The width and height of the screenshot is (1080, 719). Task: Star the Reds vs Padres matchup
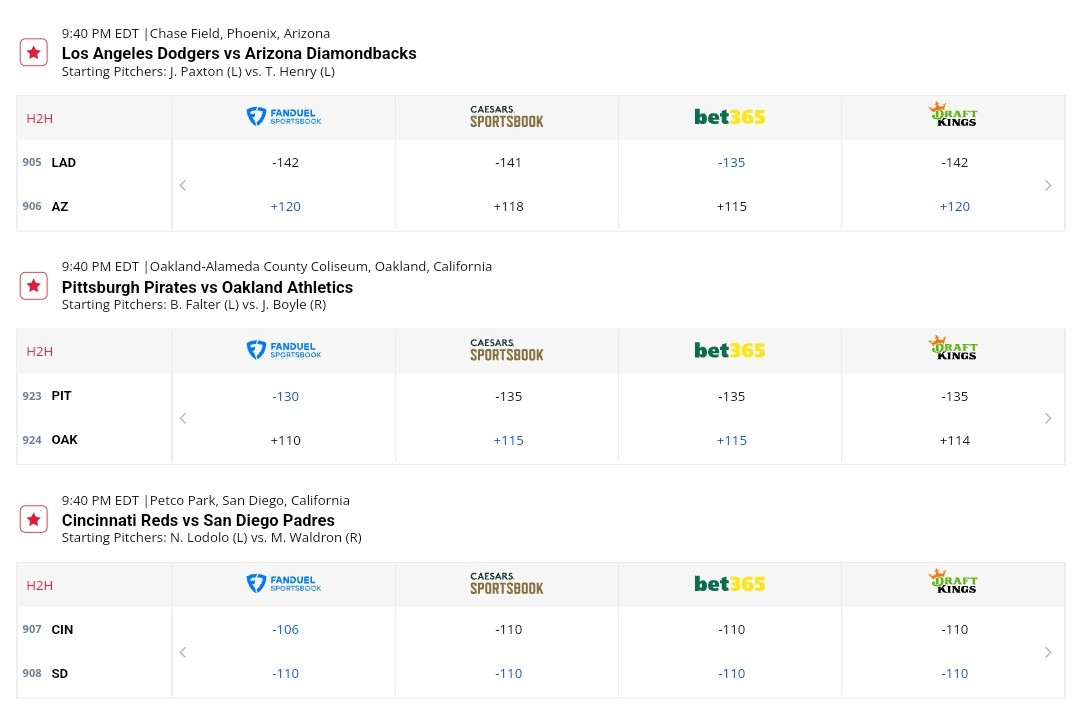pyautogui.click(x=34, y=519)
